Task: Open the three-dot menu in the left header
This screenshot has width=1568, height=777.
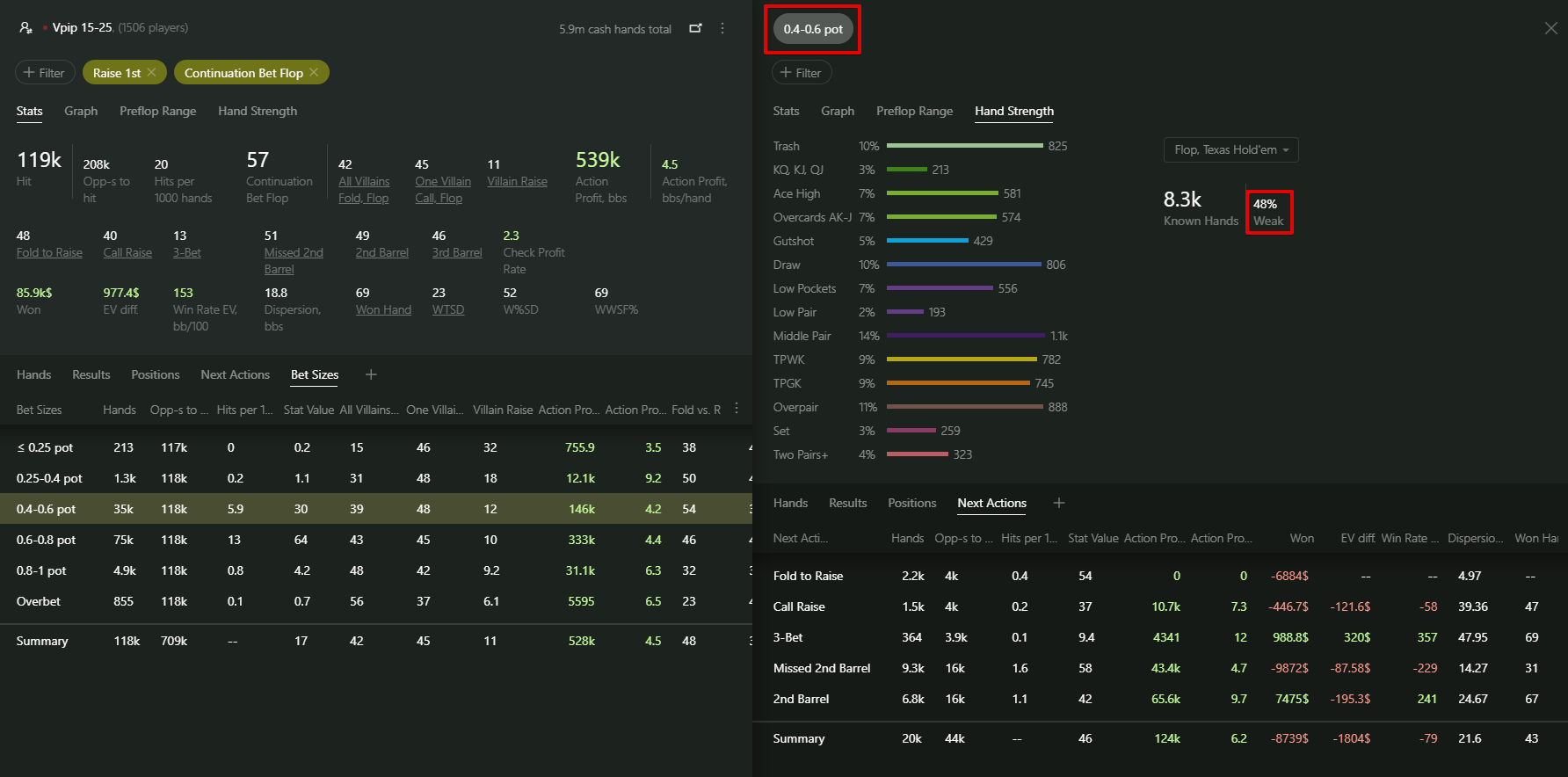Action: 722,28
